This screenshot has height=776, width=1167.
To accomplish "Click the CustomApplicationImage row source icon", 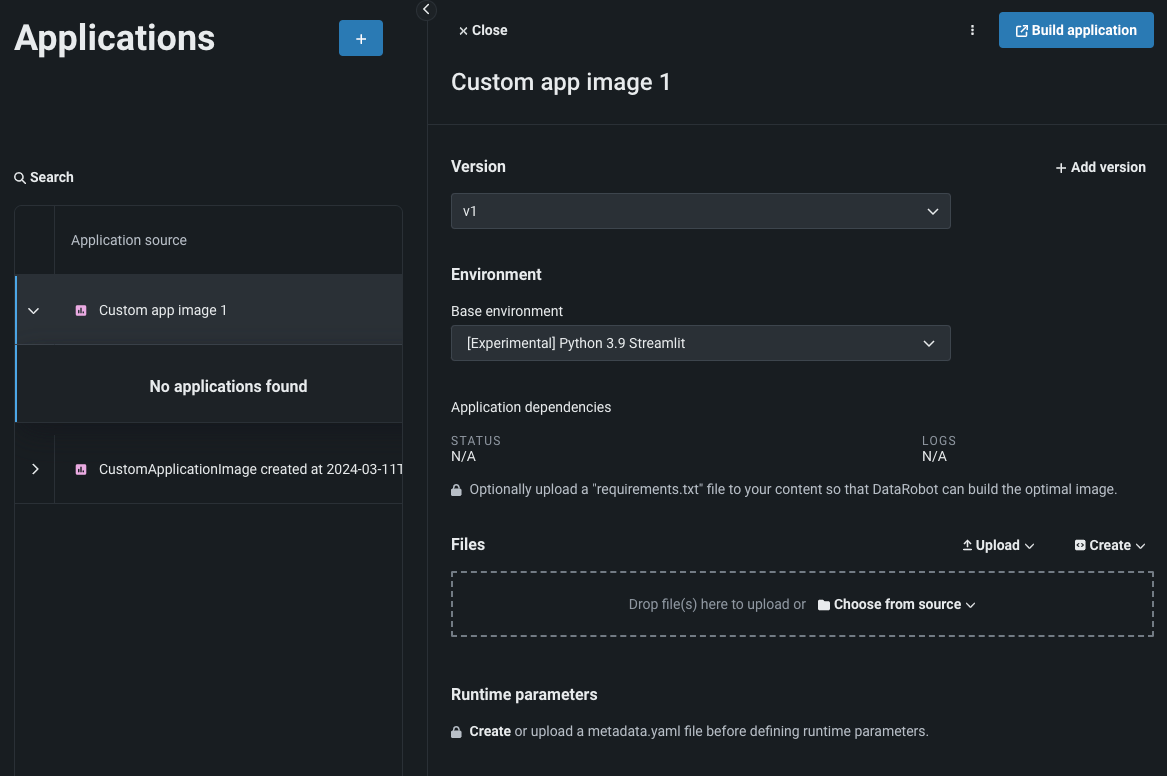I will click(81, 469).
